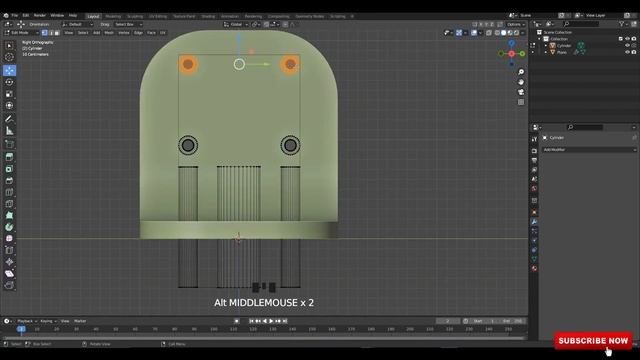
Task: Click current frame marker on timeline
Action: point(21,329)
